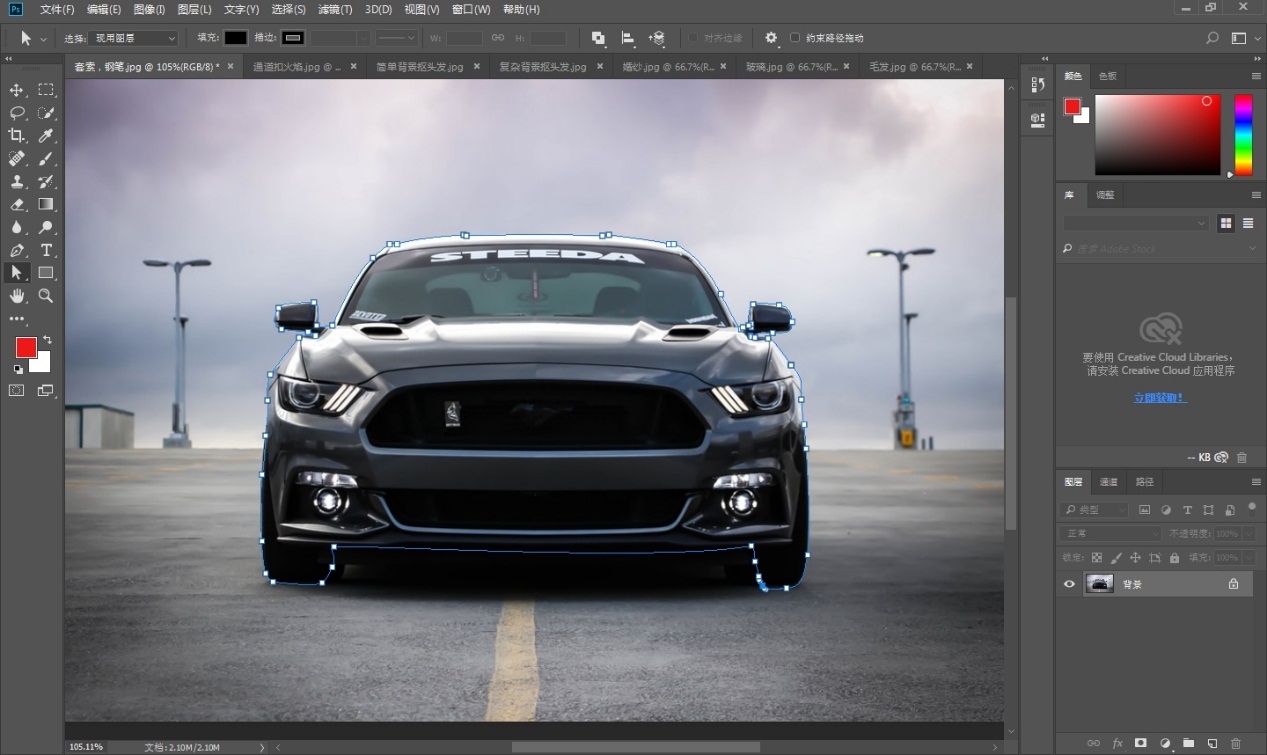Select the Crop tool
The height and width of the screenshot is (755, 1267).
pos(17,135)
